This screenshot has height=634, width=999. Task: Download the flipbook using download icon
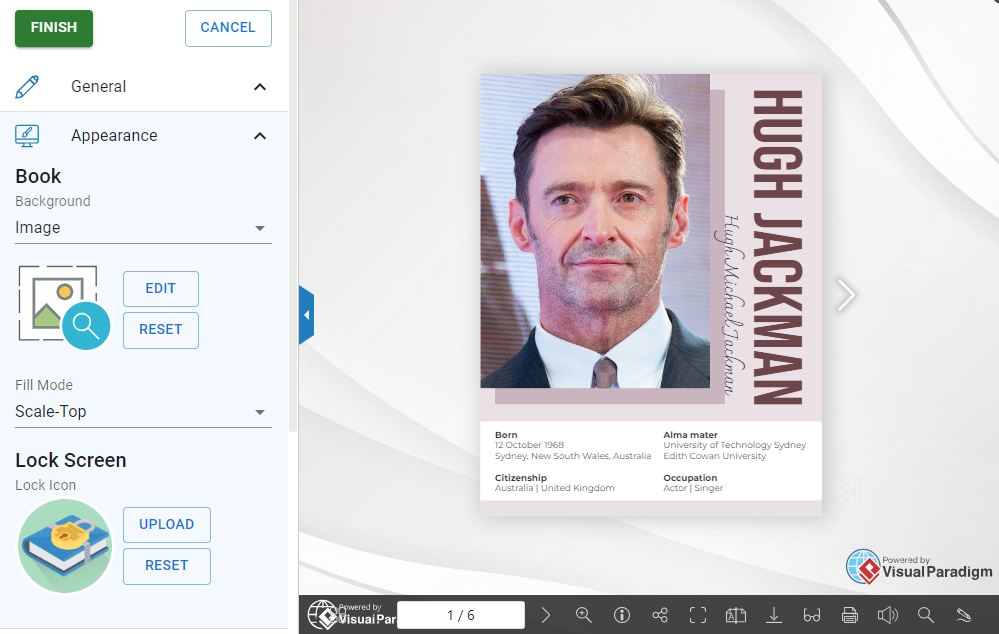pos(774,615)
